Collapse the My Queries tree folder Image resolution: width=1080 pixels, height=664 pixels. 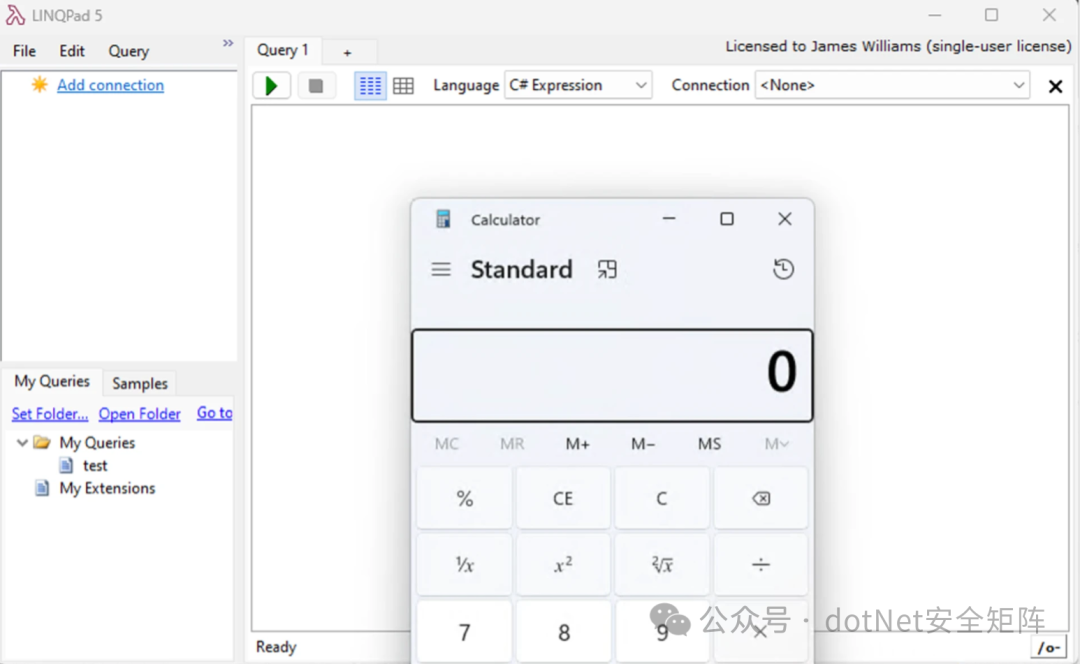tap(22, 442)
